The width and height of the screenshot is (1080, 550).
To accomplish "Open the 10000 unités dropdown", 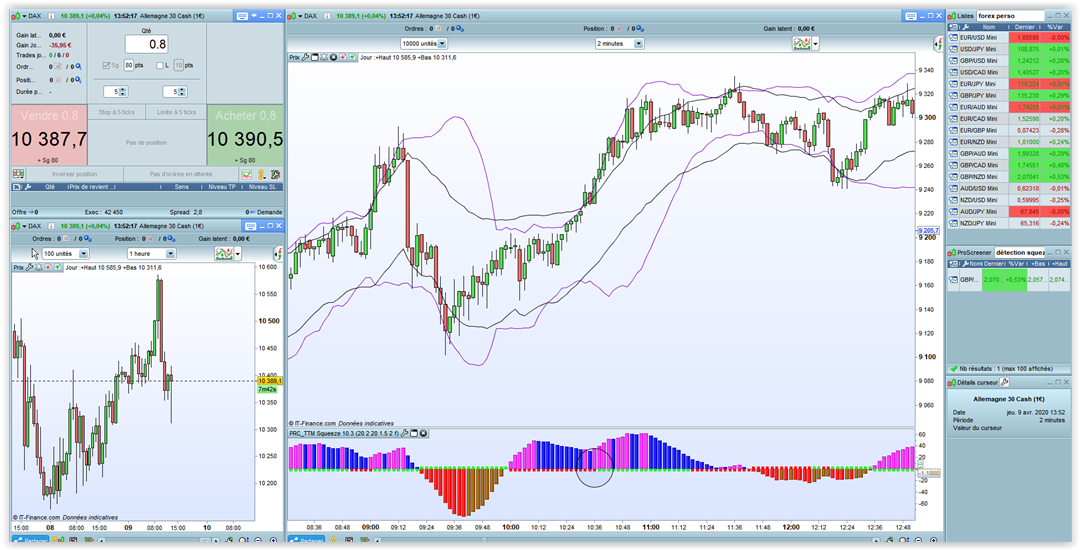I will click(424, 43).
